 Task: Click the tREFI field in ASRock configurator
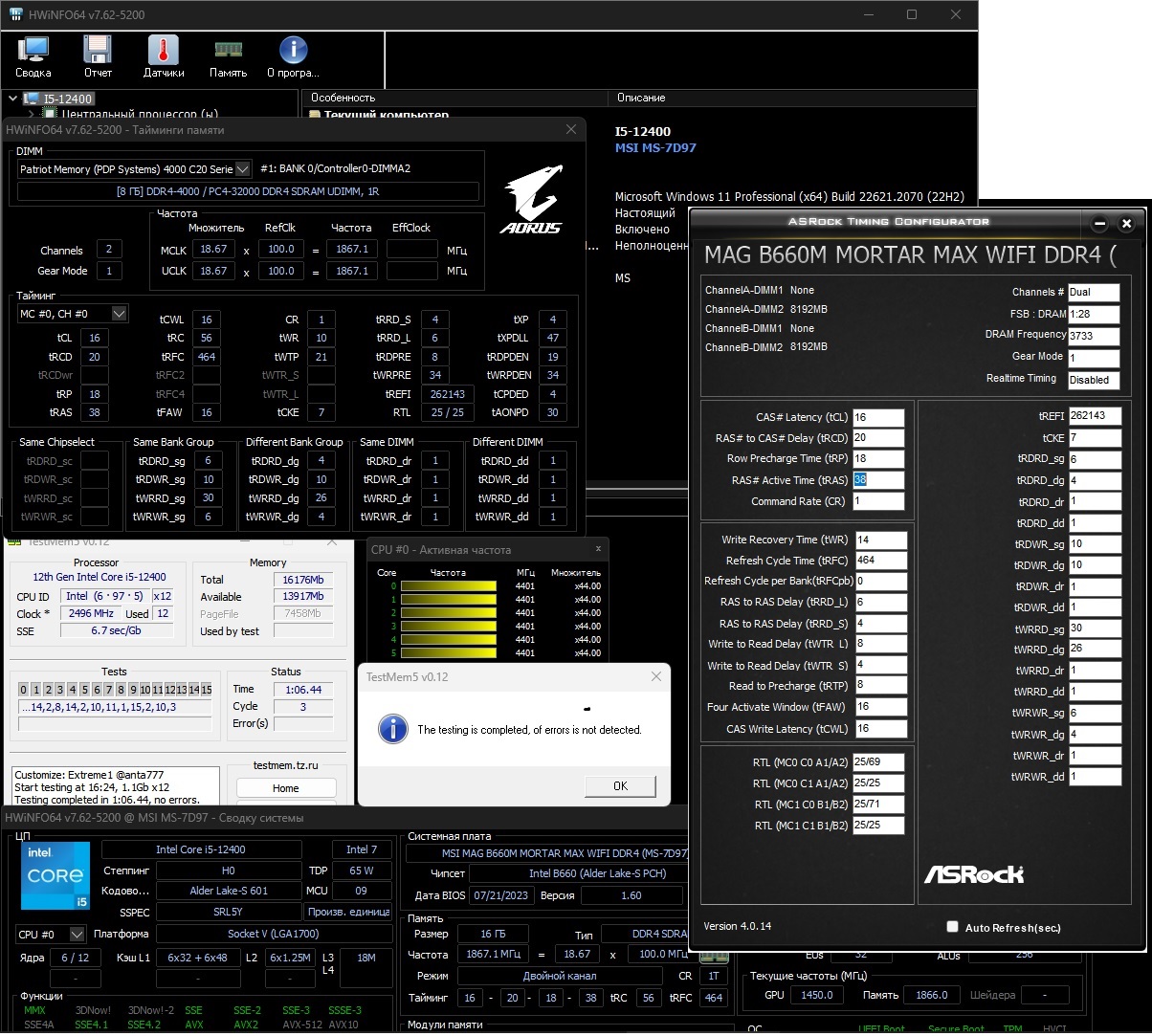[1094, 416]
